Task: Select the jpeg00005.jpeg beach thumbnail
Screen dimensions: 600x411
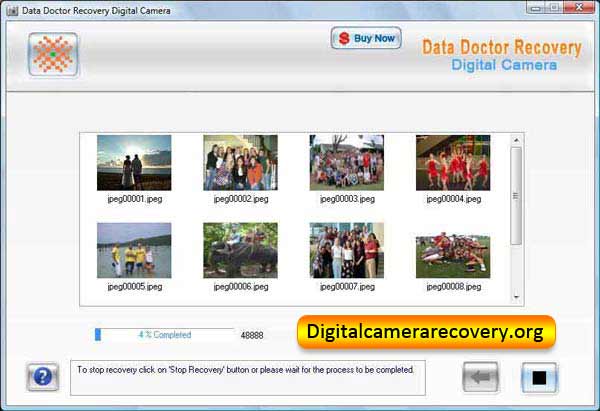Action: point(134,250)
